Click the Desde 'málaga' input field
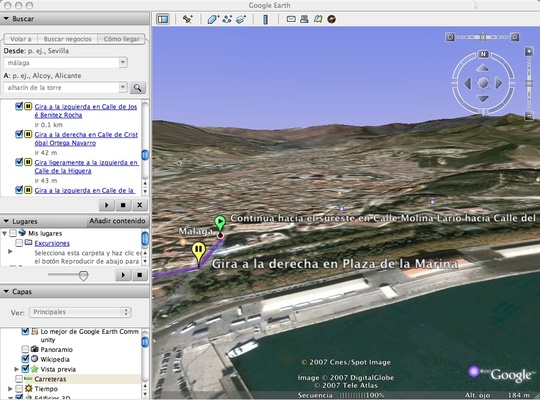 [x=62, y=63]
